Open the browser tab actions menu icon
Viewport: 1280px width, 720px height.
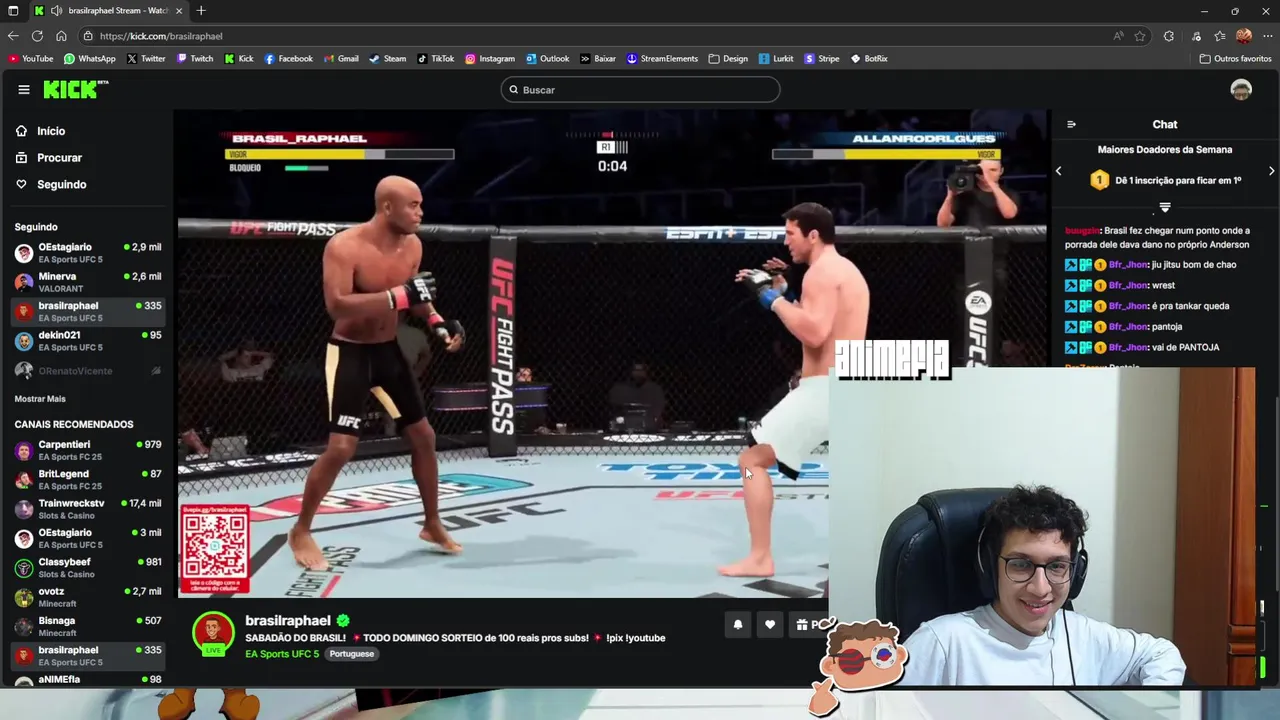pyautogui.click(x=13, y=11)
